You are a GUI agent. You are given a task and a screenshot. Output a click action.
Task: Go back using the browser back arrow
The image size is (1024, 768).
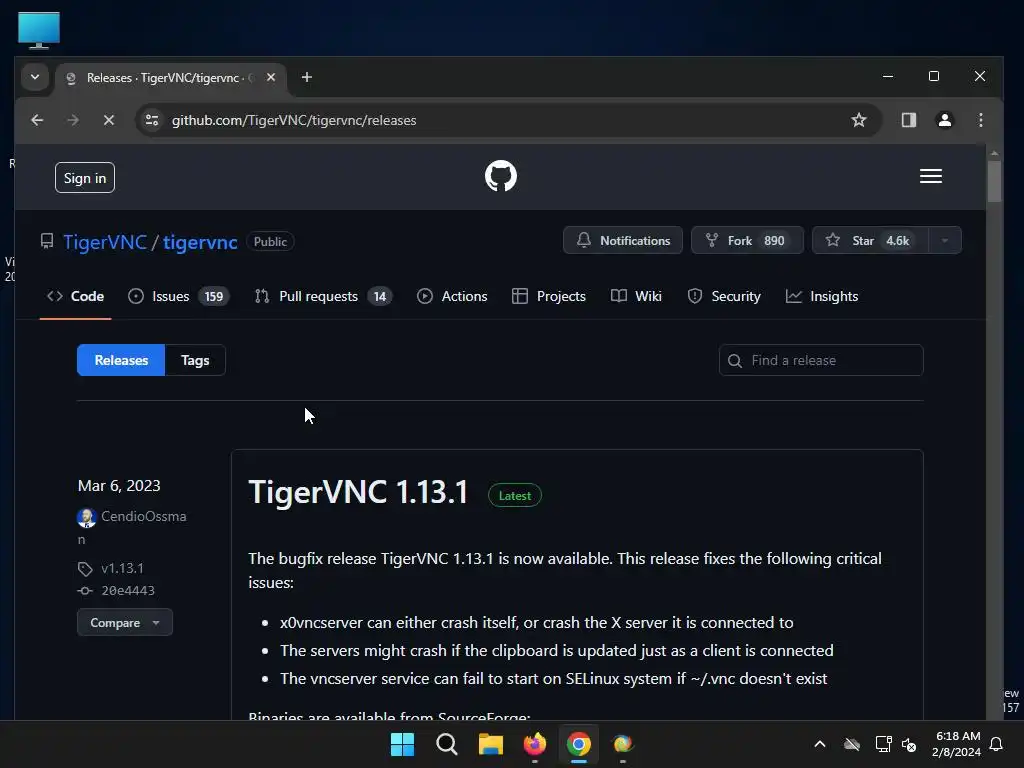click(37, 120)
